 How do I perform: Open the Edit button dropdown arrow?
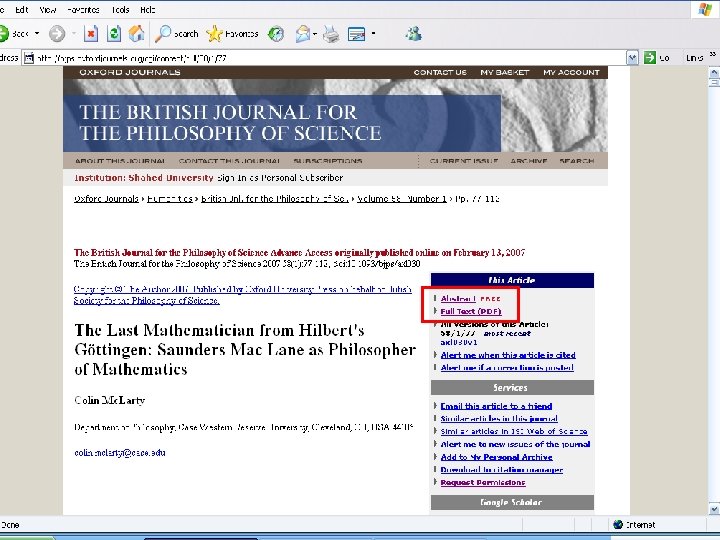click(373, 34)
